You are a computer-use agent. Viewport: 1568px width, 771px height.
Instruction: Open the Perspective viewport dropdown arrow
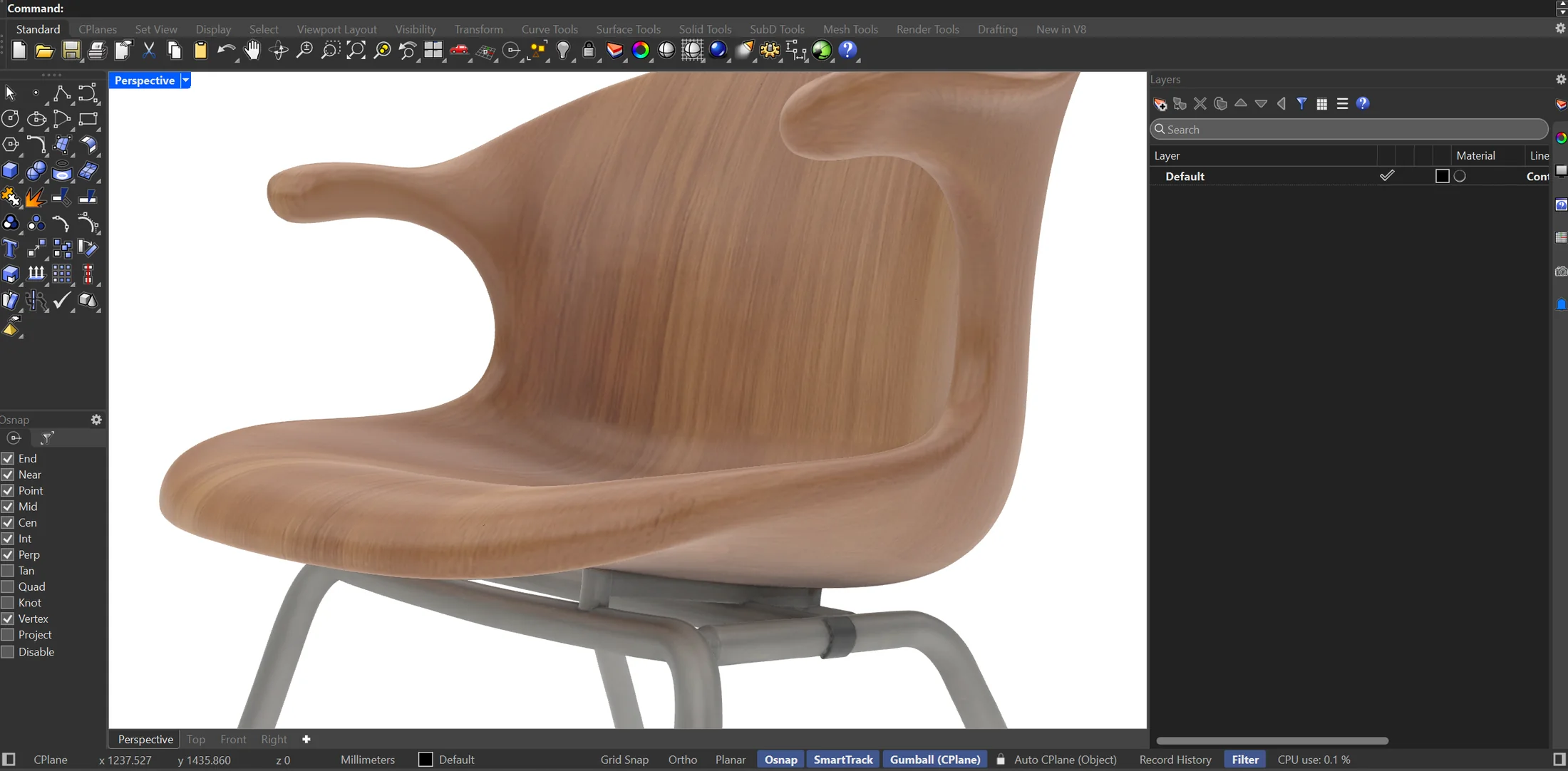click(185, 81)
